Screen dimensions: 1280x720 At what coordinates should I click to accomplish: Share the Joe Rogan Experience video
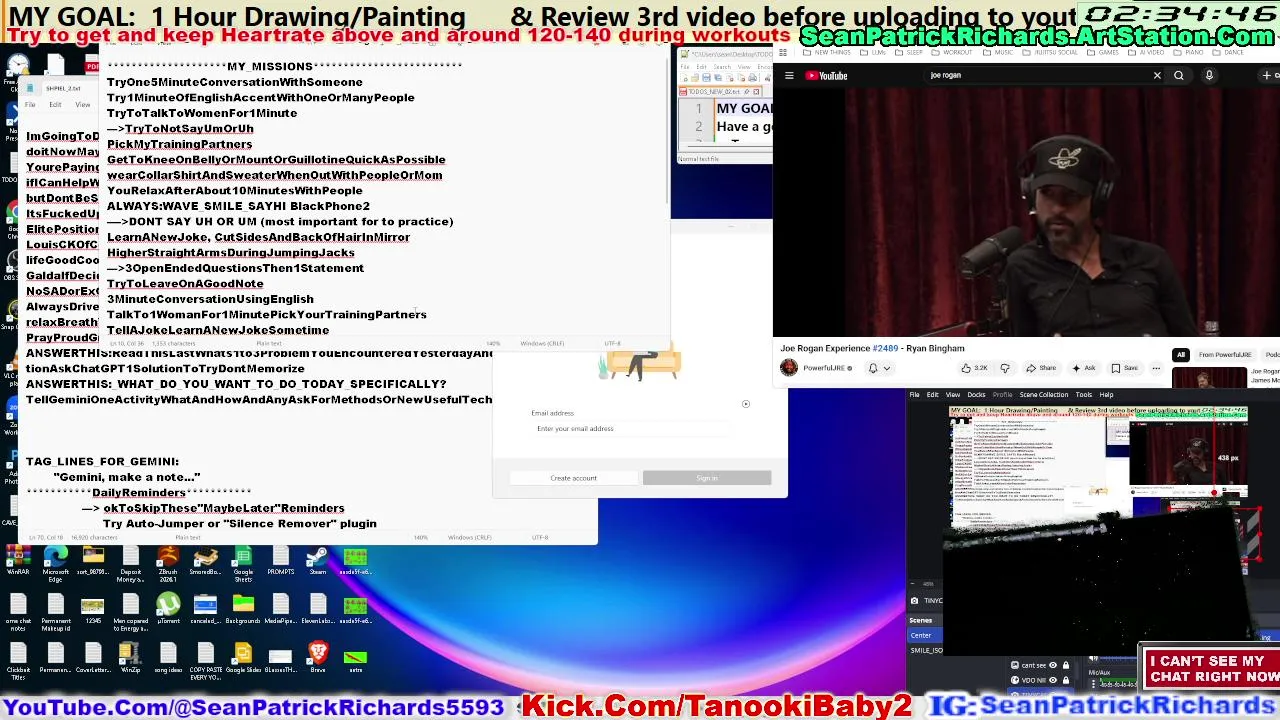(1042, 368)
